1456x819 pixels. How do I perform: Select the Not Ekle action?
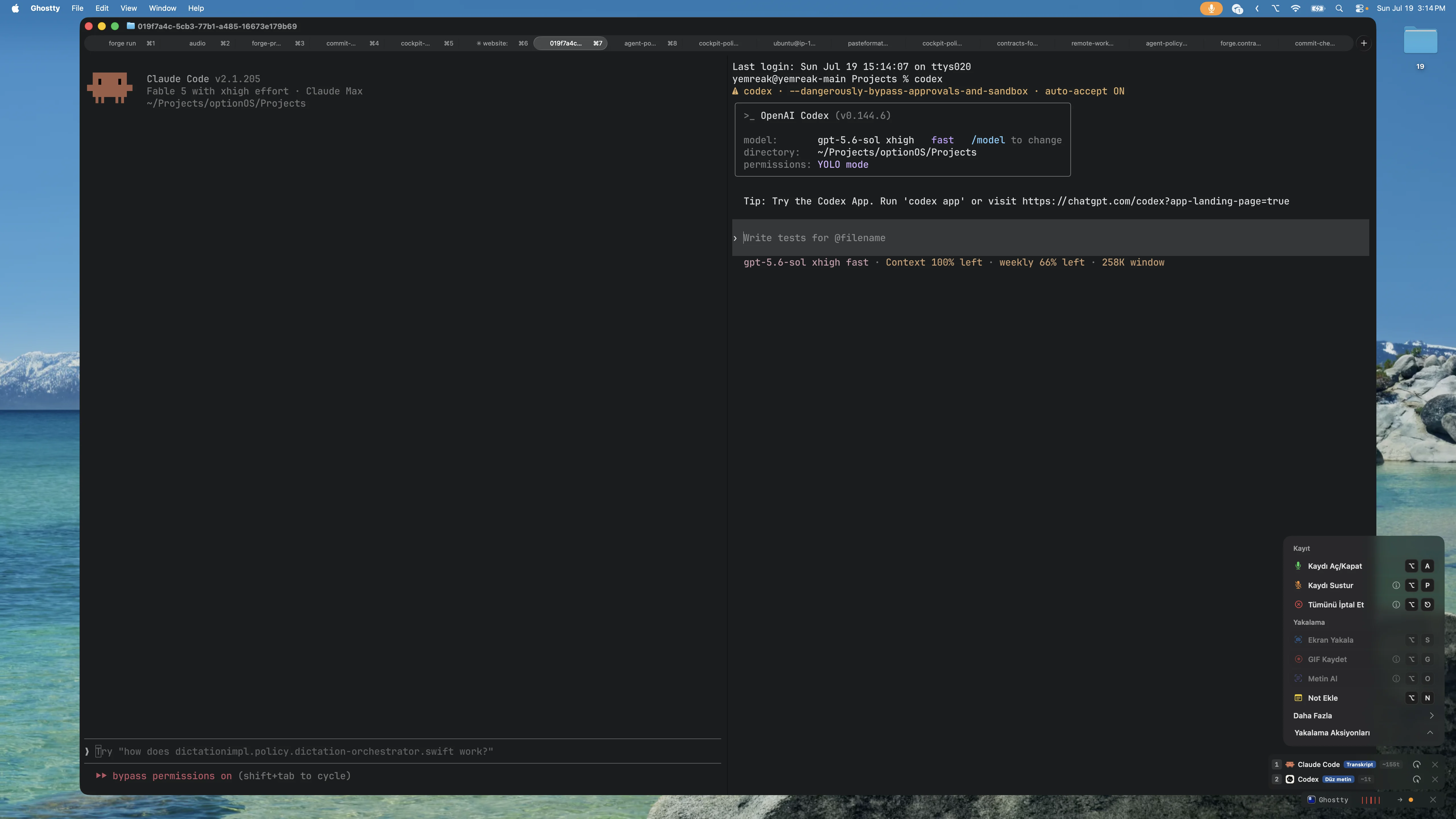point(1363,698)
